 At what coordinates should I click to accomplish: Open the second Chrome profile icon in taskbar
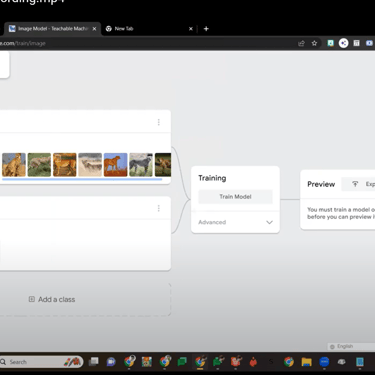pos(165,362)
